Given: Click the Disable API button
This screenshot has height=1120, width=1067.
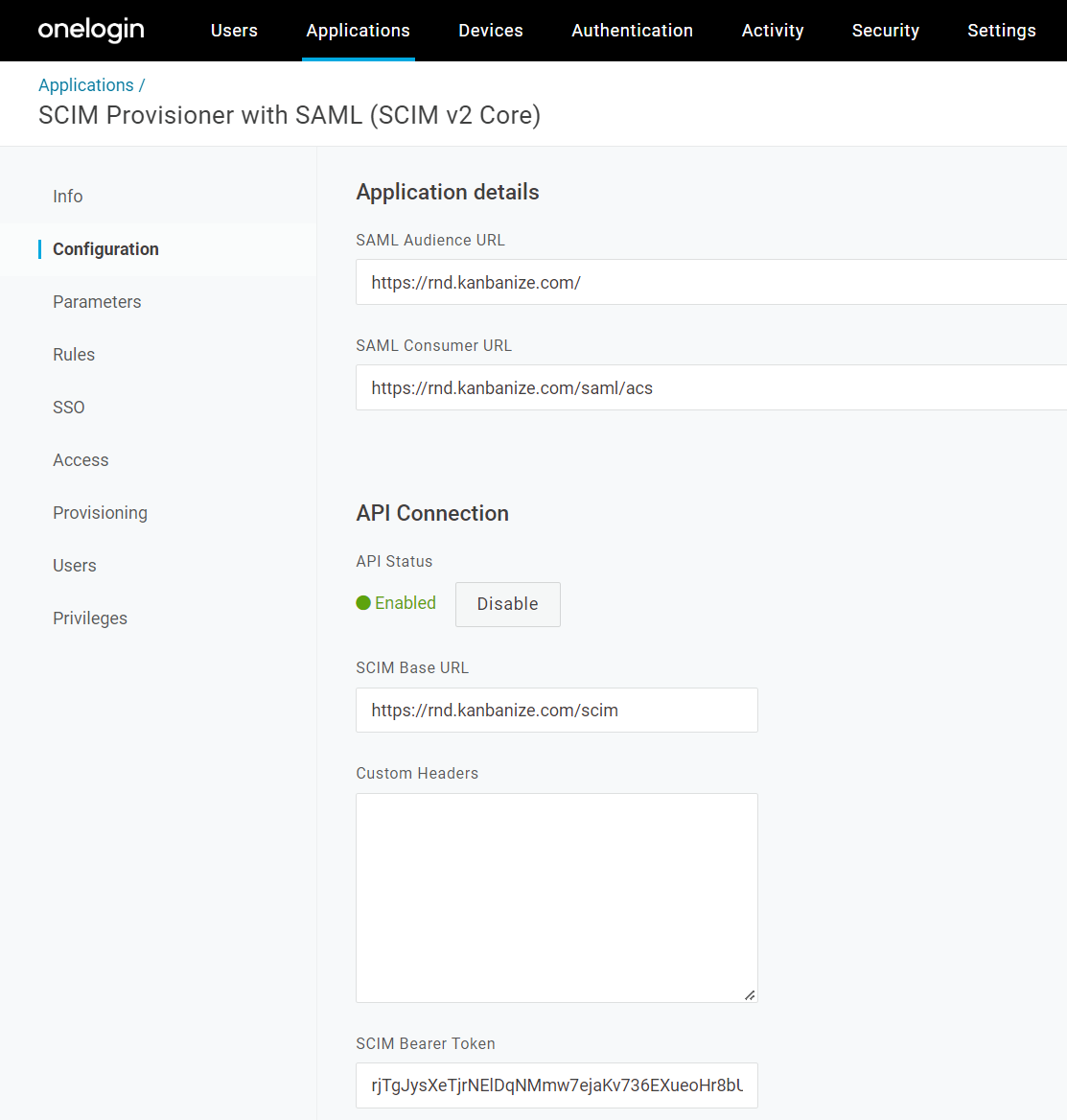Looking at the screenshot, I should click(508, 604).
